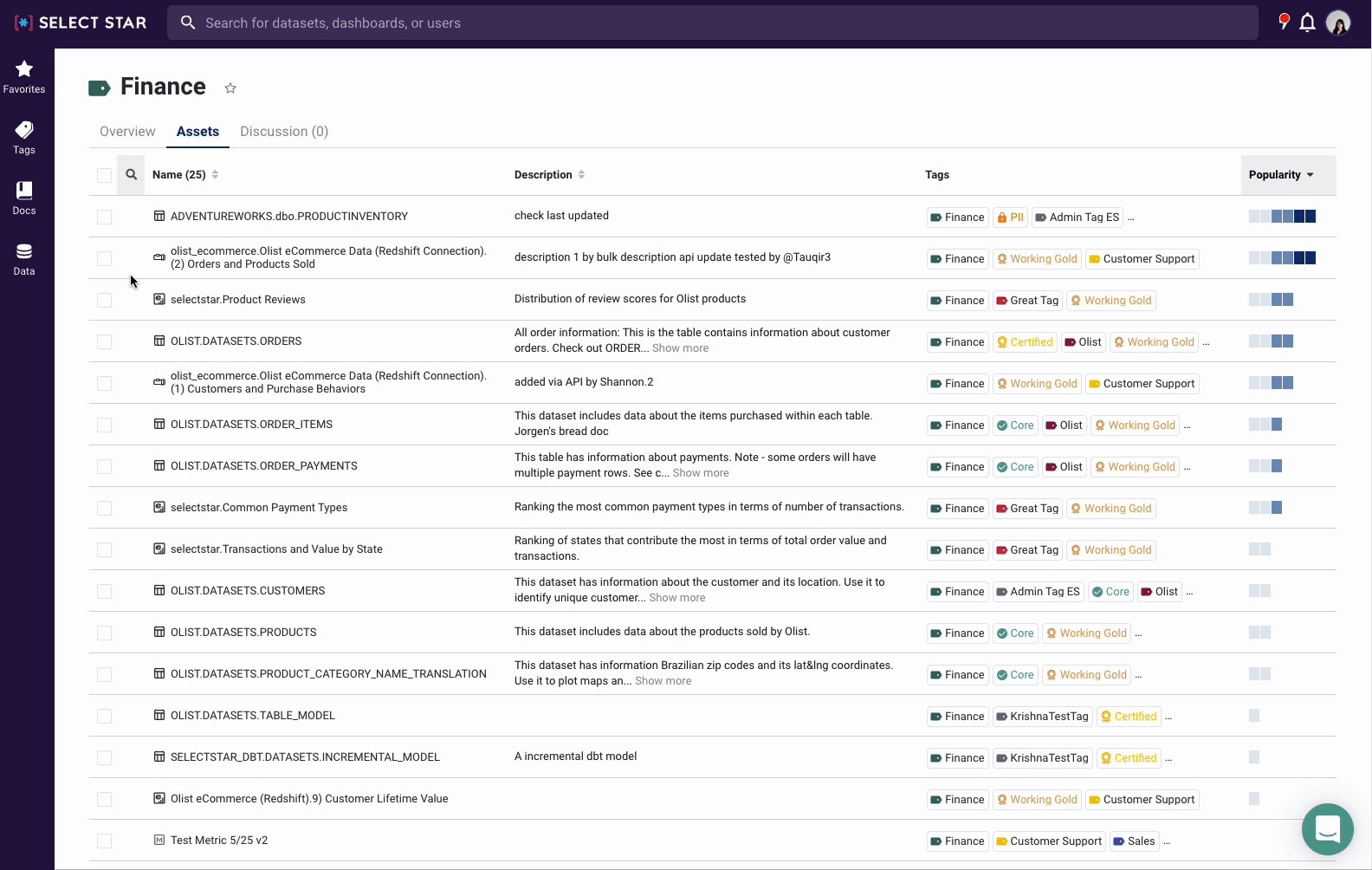Click the table search magnifier icon
The width and height of the screenshot is (1372, 870).
coord(132,175)
